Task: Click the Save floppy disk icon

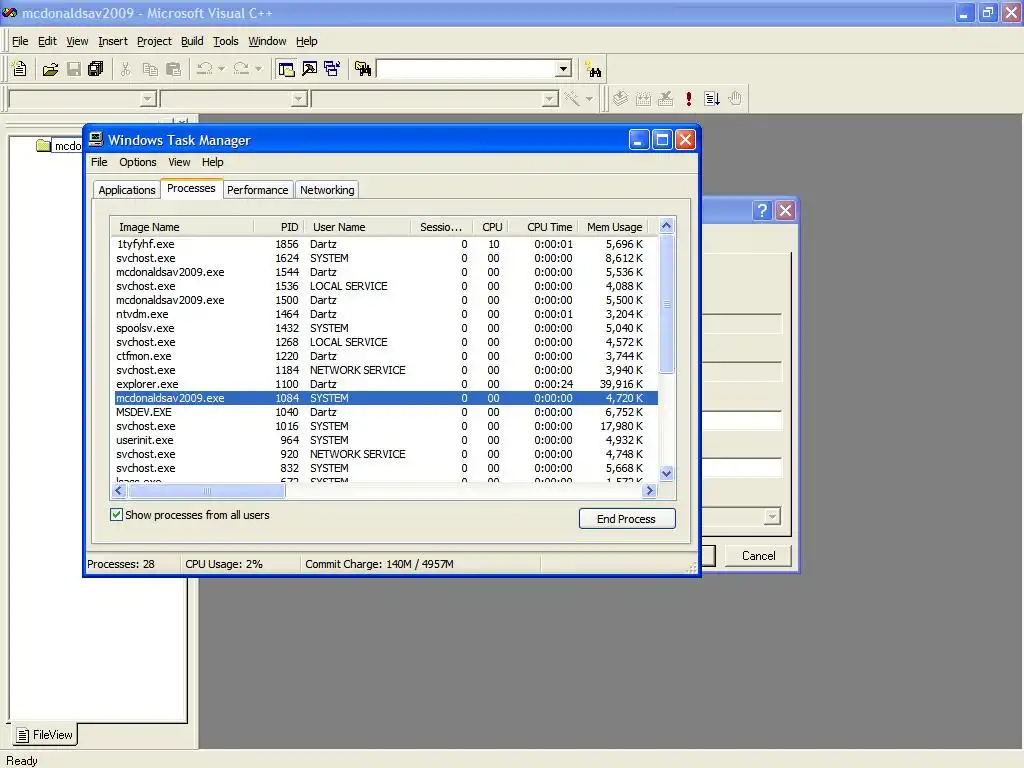Action: [74, 69]
